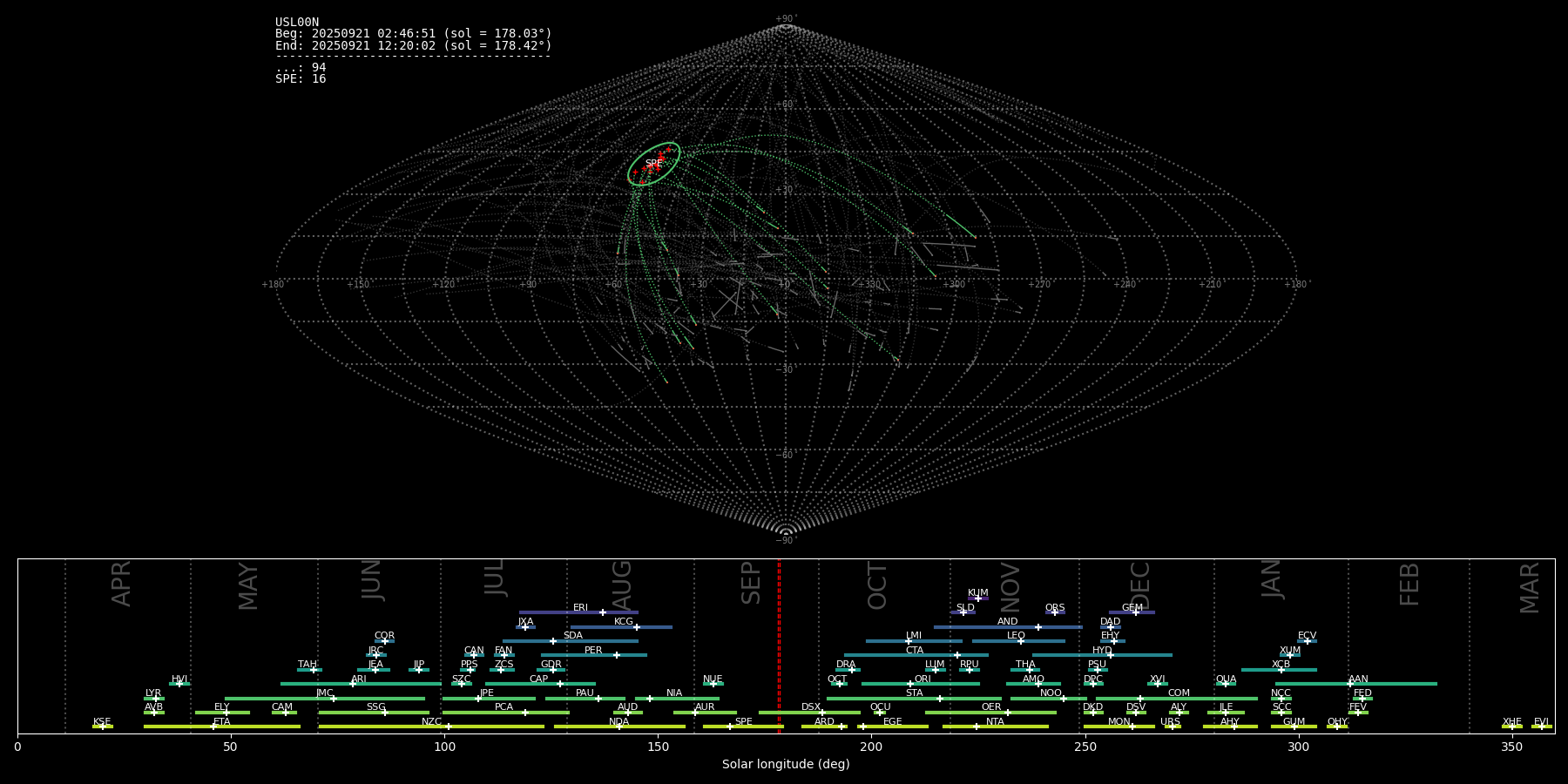Click the HYD shower label
This screenshot has width=1568, height=784.
pos(1102,651)
